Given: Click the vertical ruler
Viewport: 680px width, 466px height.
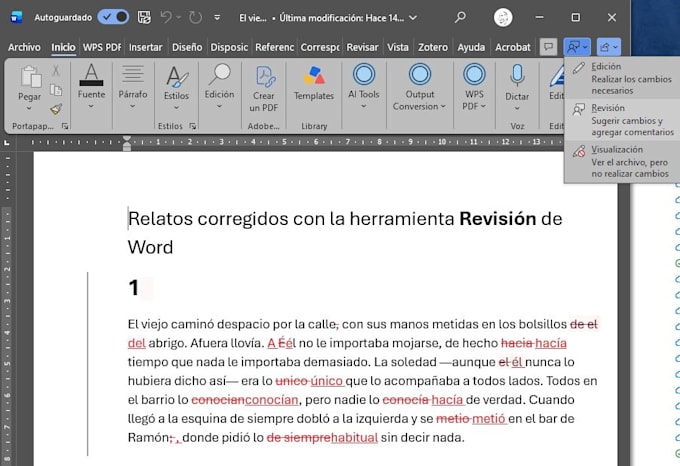Looking at the screenshot, I should pyautogui.click(x=7, y=309).
